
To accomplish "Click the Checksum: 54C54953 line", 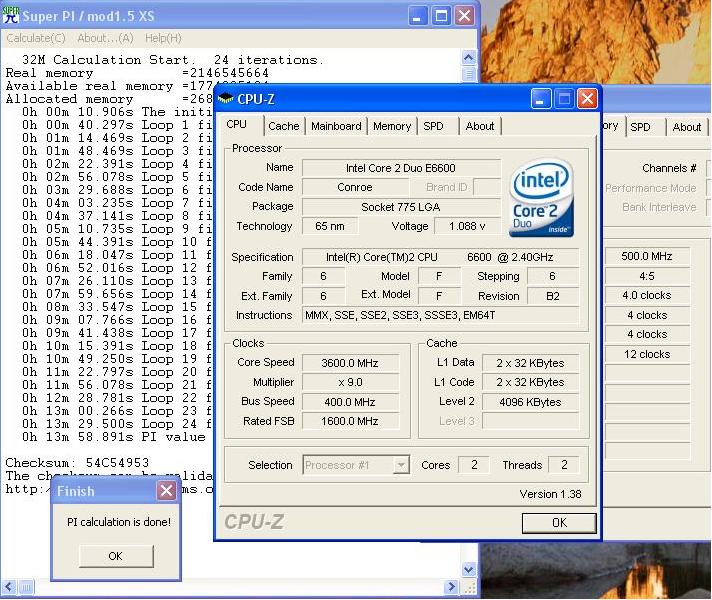I will 77,463.
